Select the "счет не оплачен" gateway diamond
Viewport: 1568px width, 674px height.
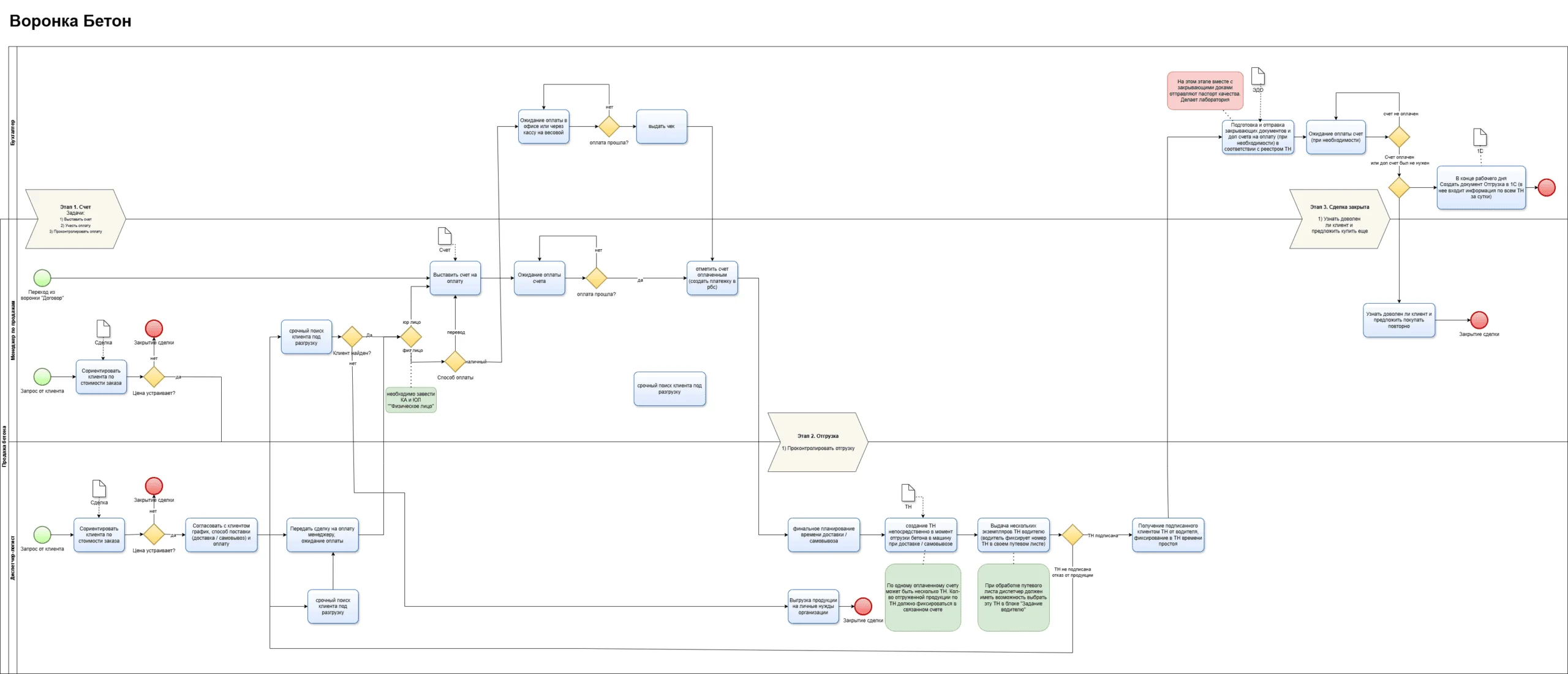tap(1399, 137)
